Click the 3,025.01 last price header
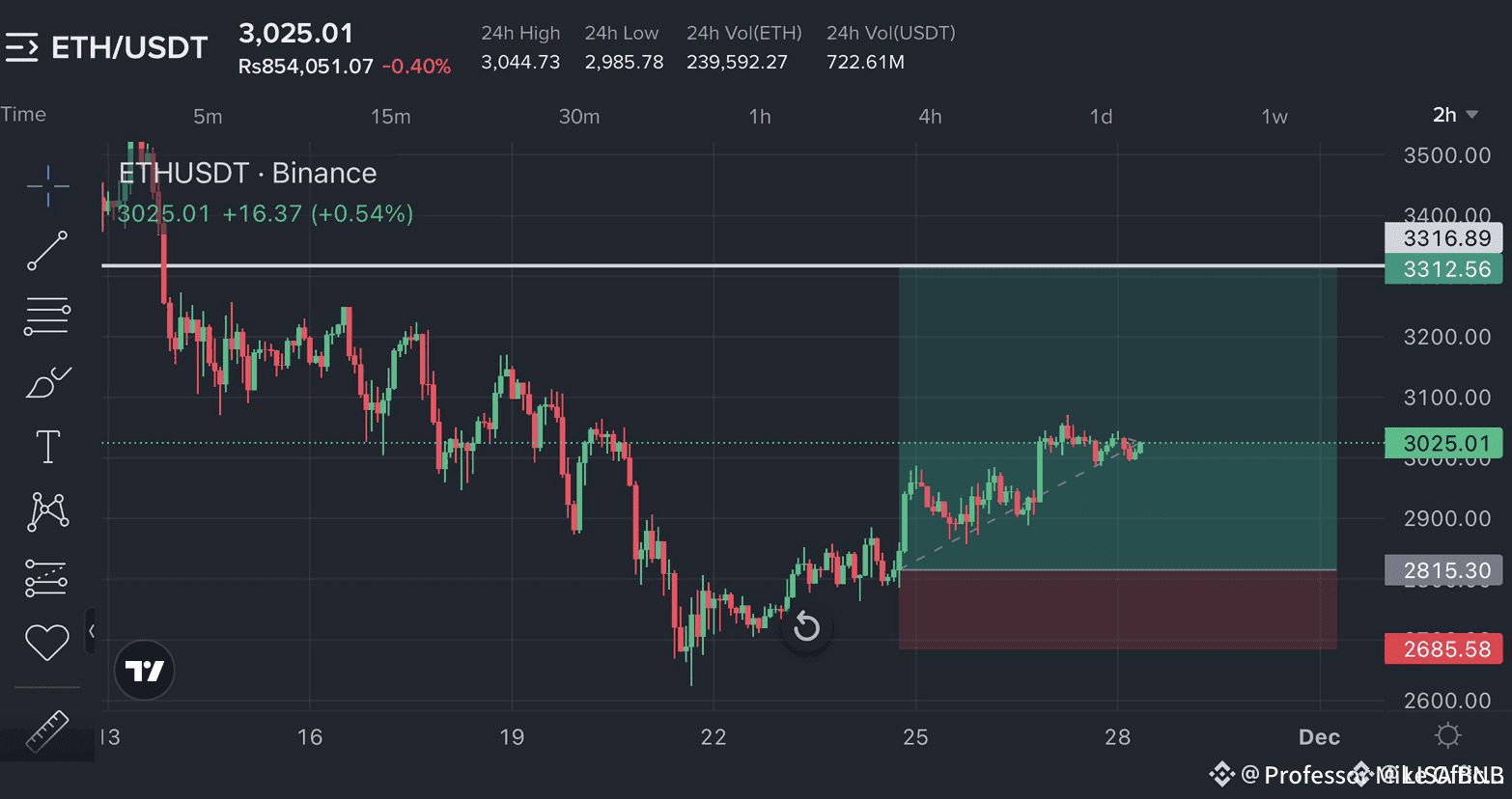Image resolution: width=1512 pixels, height=799 pixels. coord(296,33)
